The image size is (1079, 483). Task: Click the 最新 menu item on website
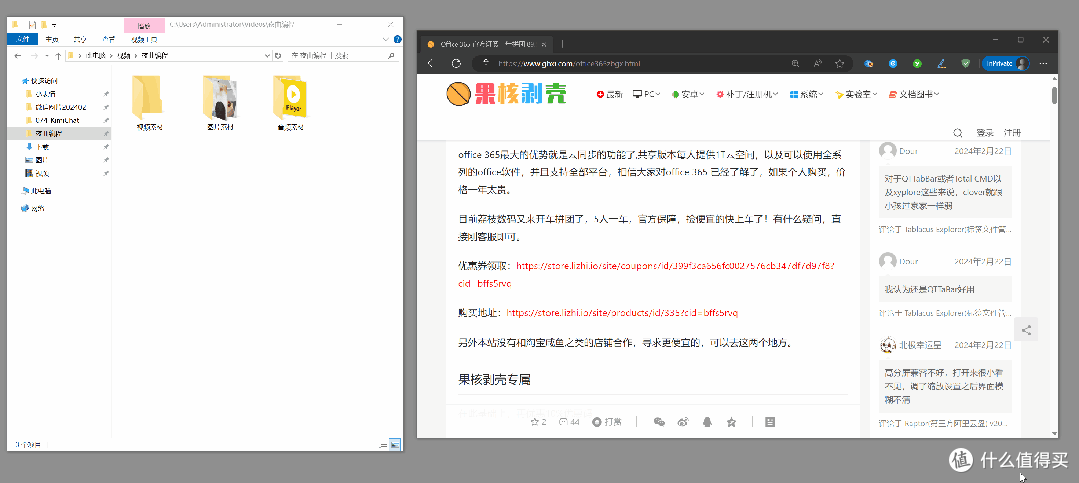pos(609,94)
